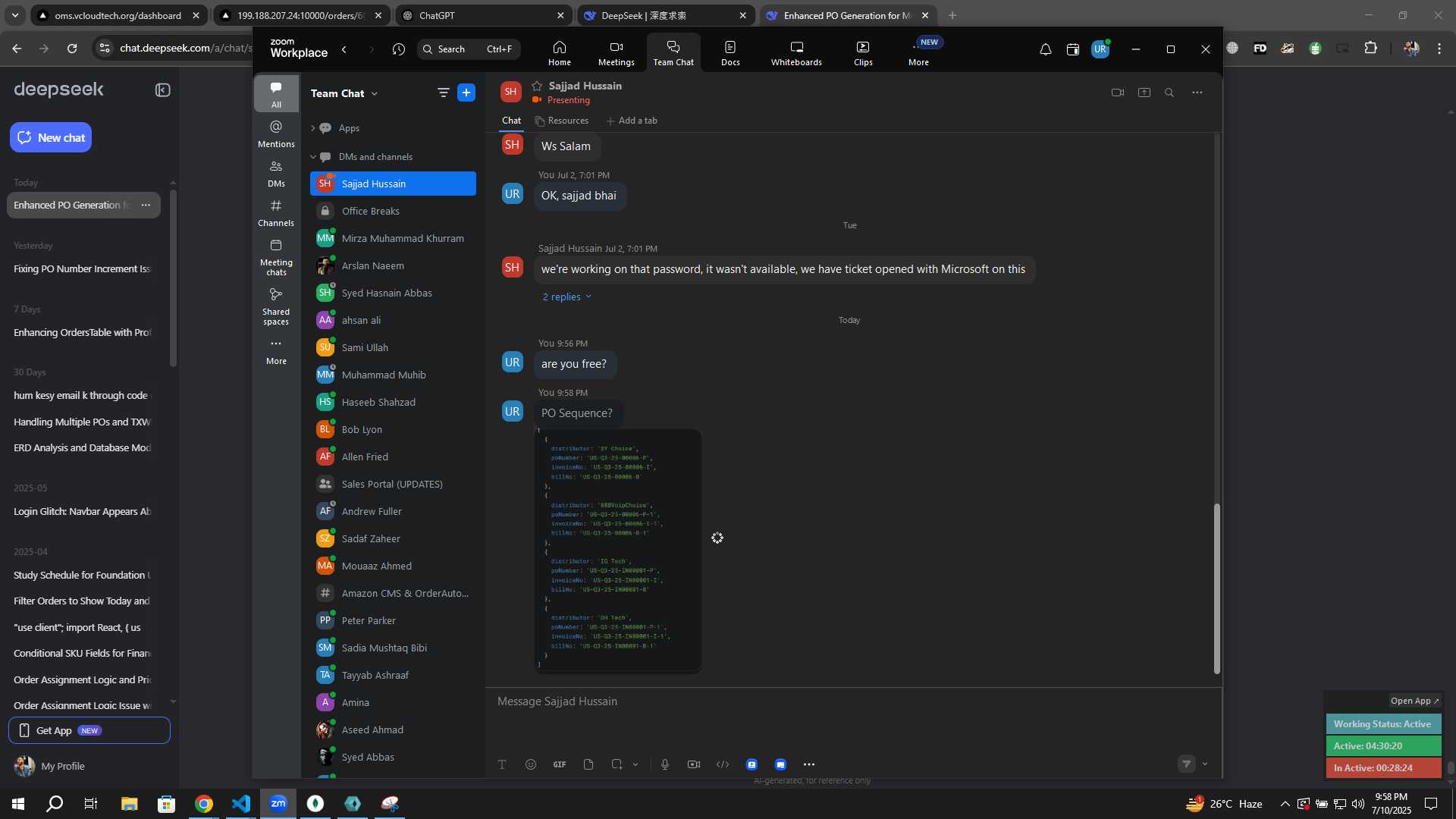Record video message icon
Screen dimensions: 1456x819
(x=694, y=764)
